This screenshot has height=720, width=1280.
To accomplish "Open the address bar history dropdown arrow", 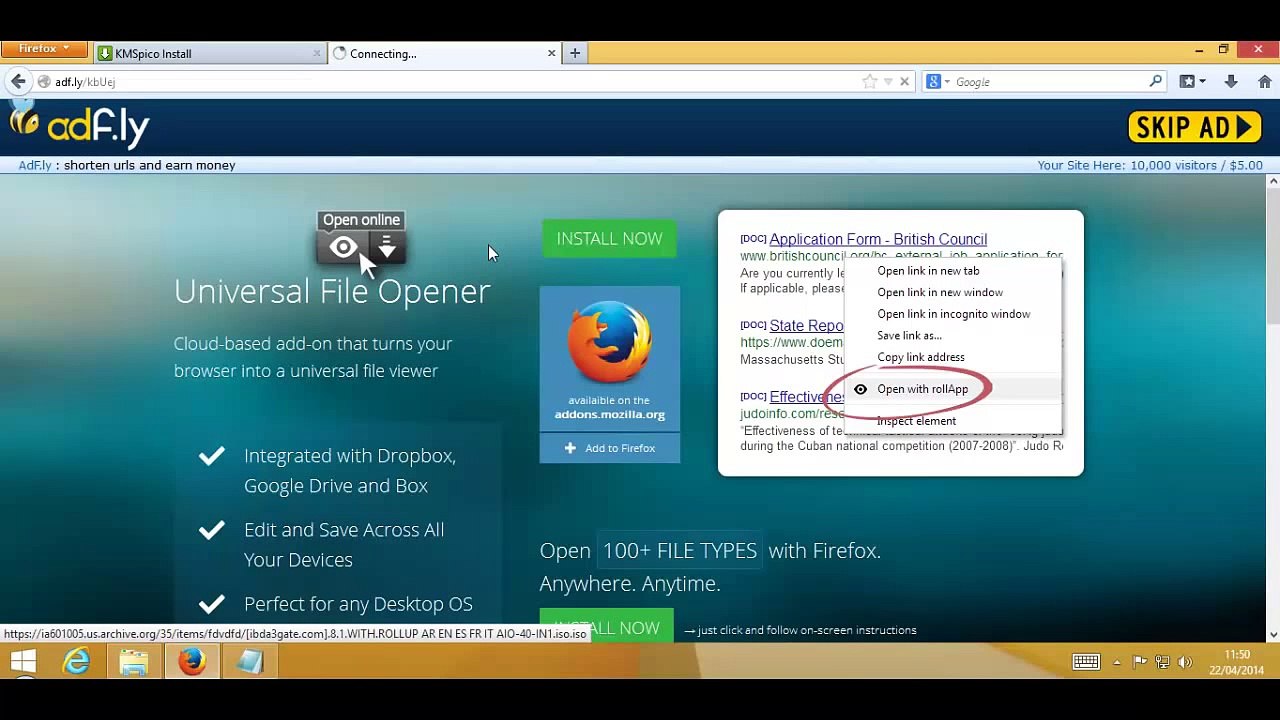I will coord(887,82).
